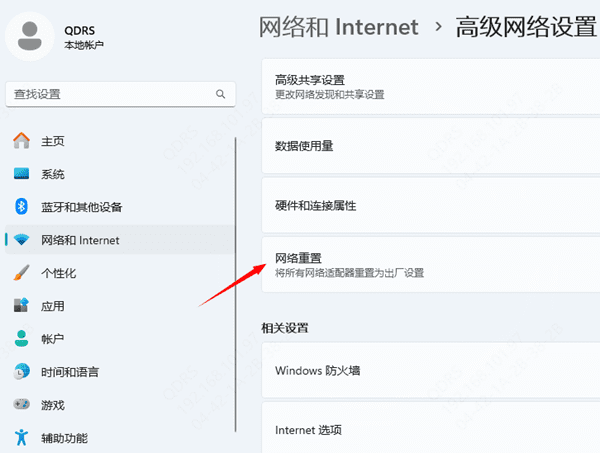Open the 应用 settings category

pos(120,306)
